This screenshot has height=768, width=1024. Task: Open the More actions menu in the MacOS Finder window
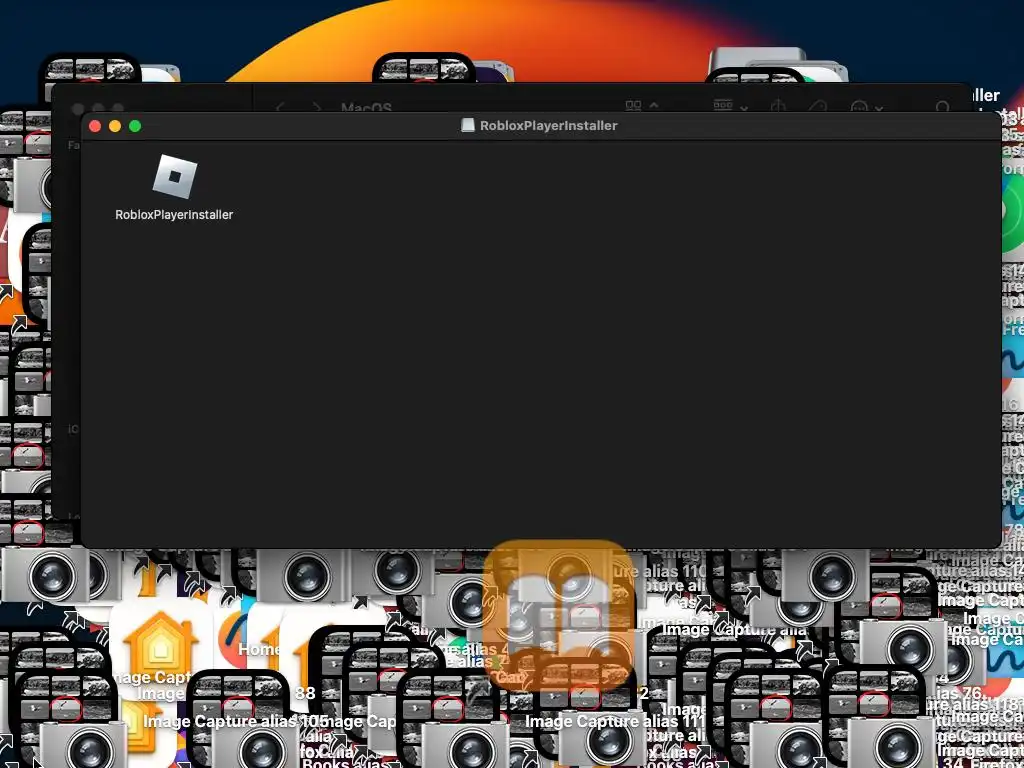pos(867,106)
